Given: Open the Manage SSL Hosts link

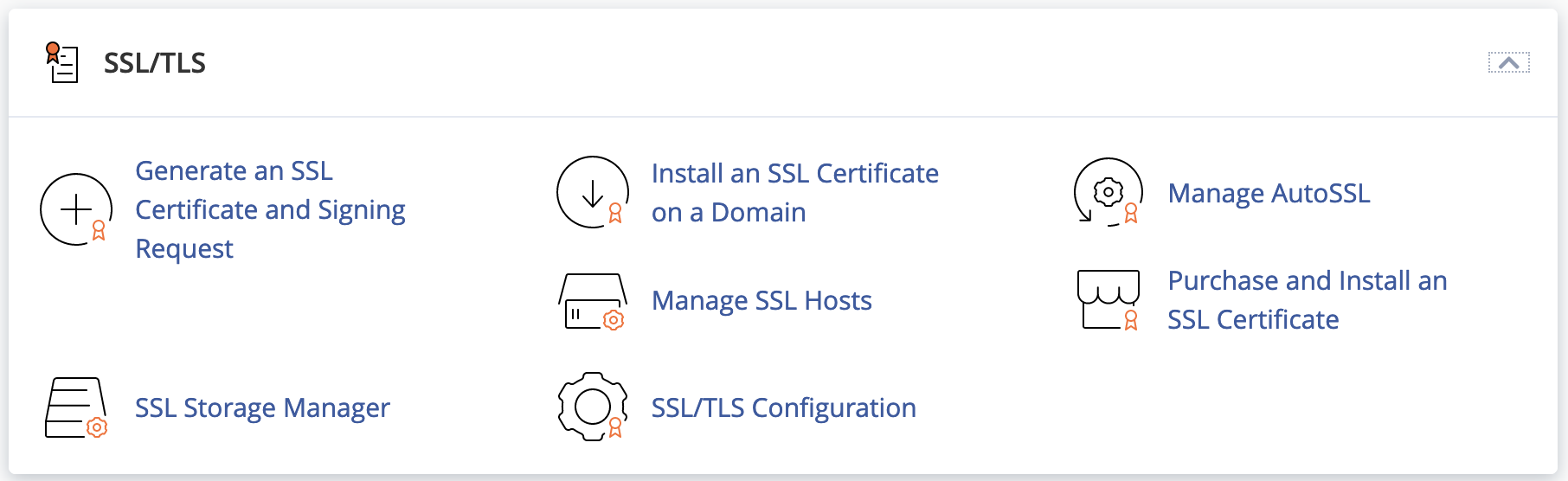Looking at the screenshot, I should coord(762,300).
